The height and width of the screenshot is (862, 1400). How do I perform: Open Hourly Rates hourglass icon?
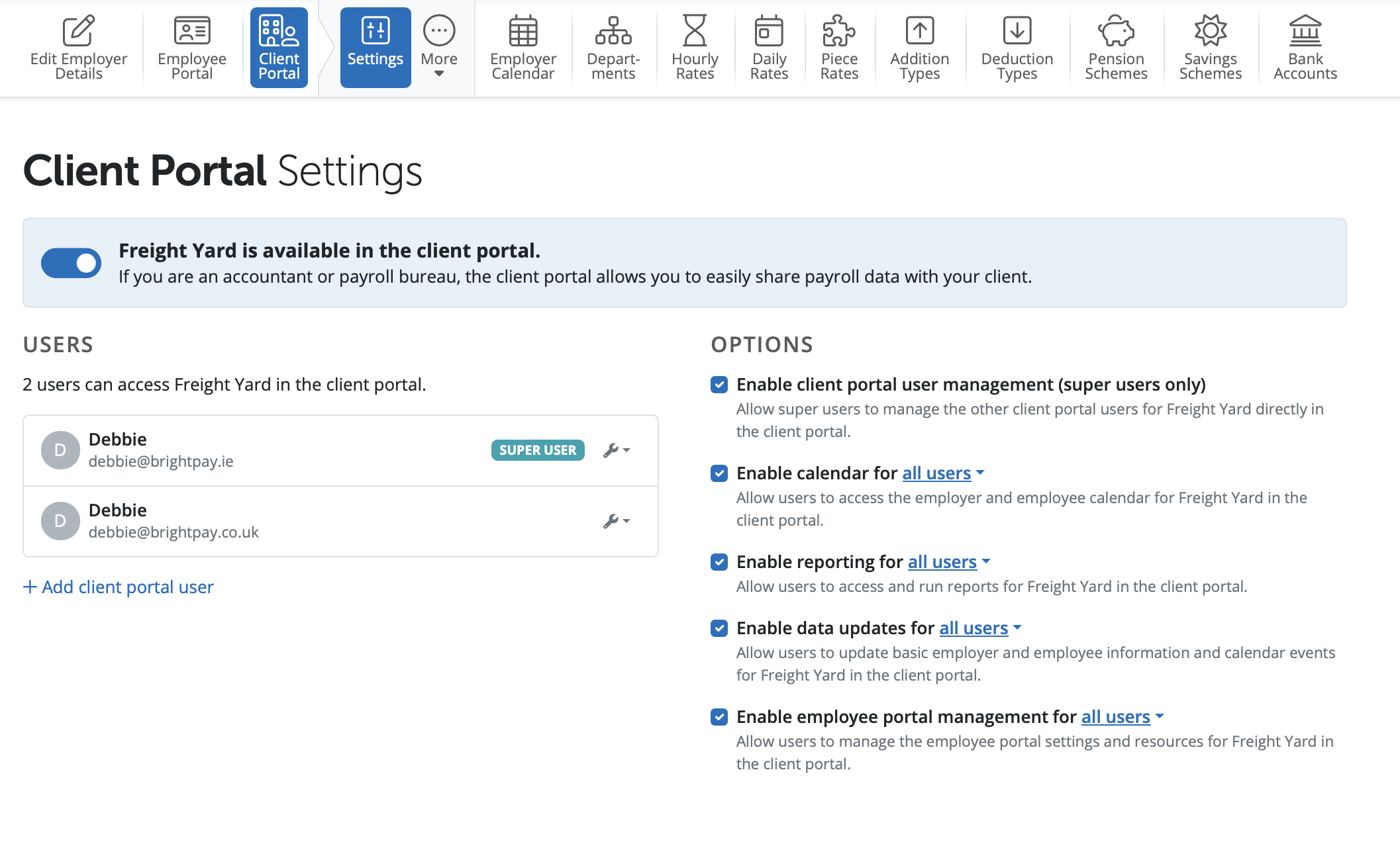[x=694, y=31]
